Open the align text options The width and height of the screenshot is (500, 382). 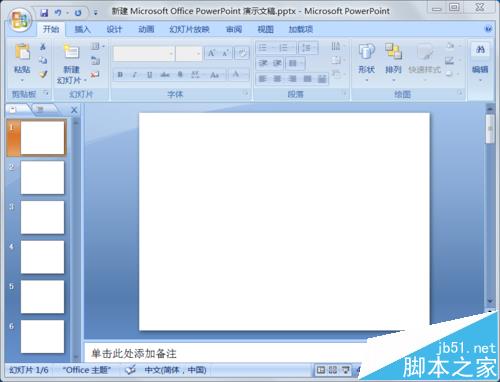tap(338, 60)
